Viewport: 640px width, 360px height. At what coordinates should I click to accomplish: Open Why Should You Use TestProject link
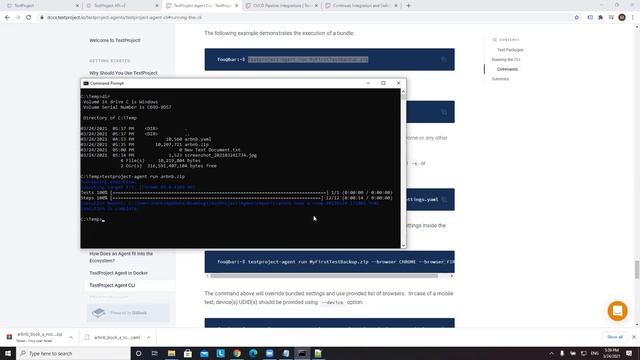point(123,73)
